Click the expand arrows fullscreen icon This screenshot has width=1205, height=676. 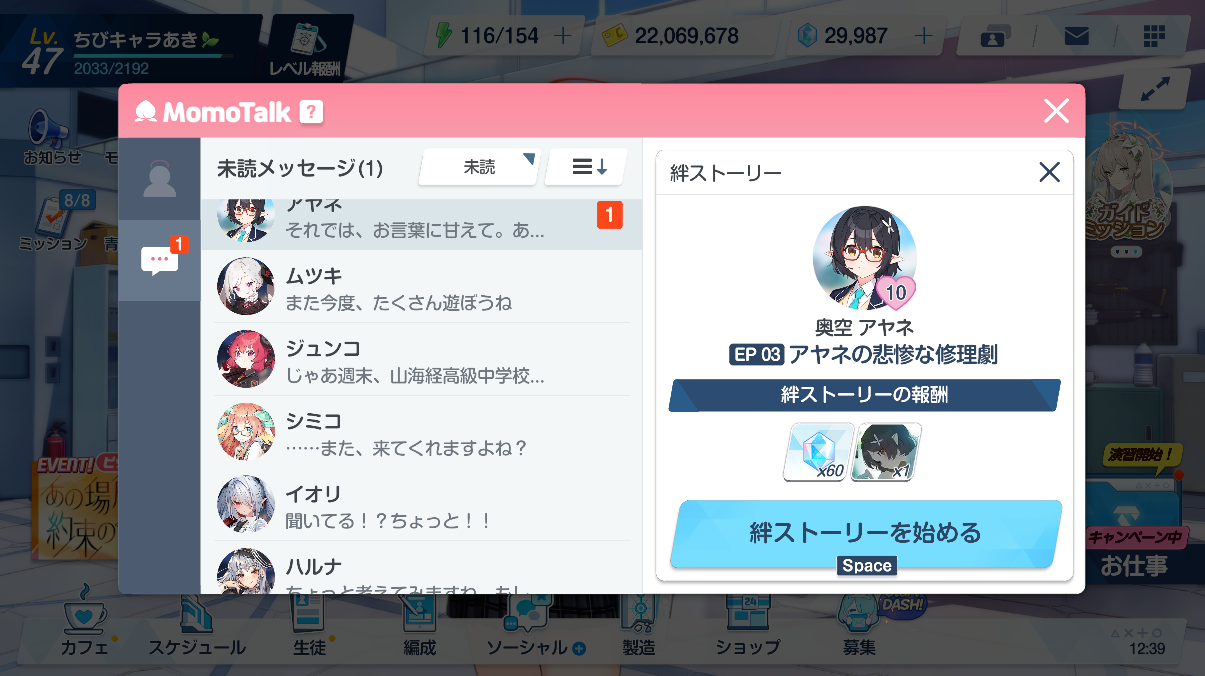[1154, 89]
